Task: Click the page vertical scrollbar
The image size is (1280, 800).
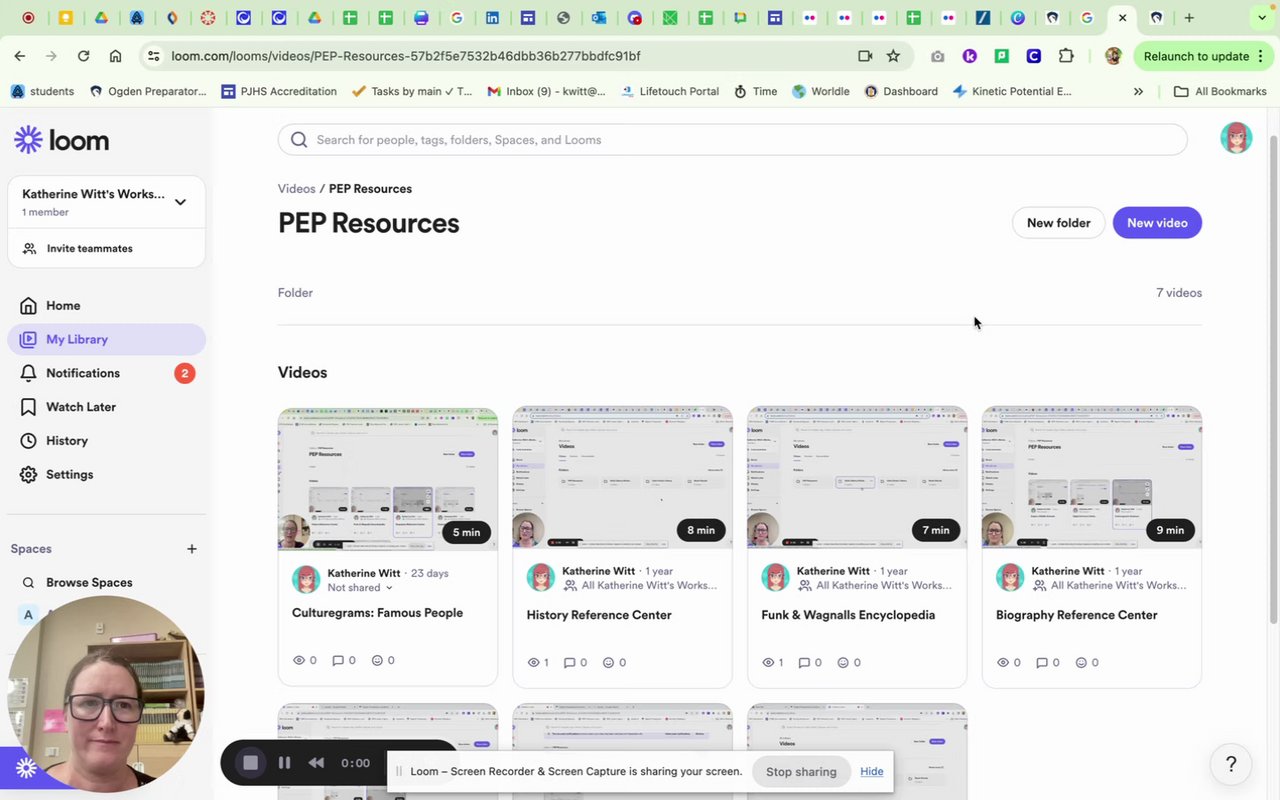Action: [1273, 380]
